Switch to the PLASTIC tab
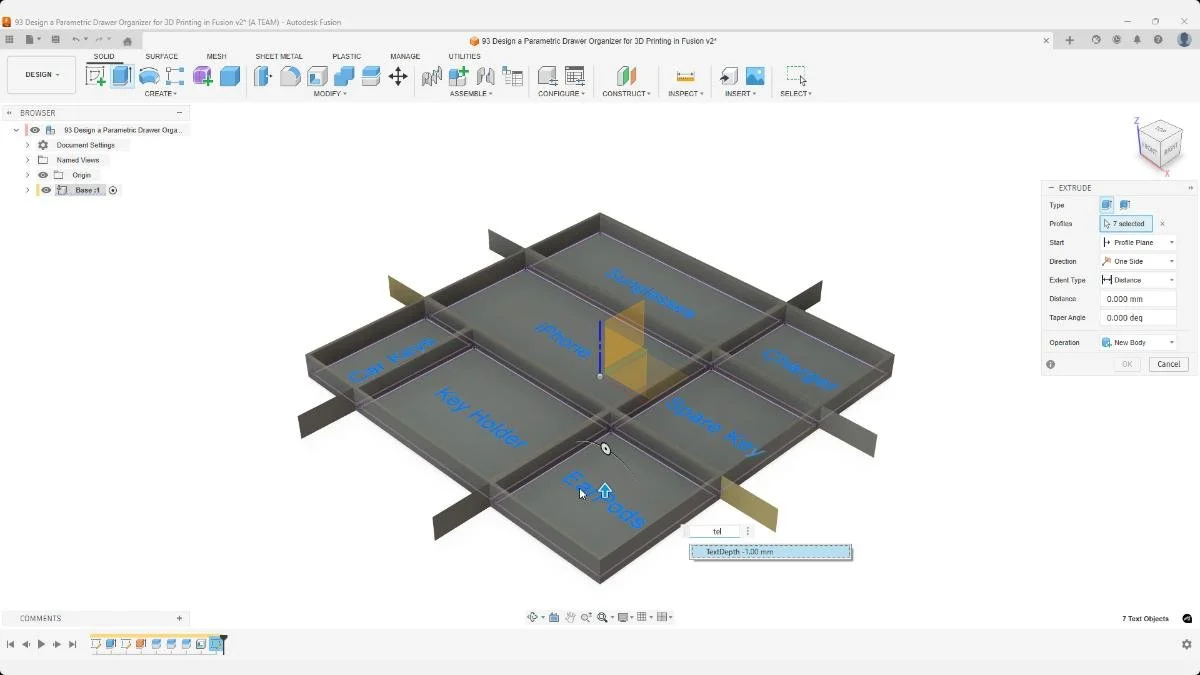 tap(346, 57)
